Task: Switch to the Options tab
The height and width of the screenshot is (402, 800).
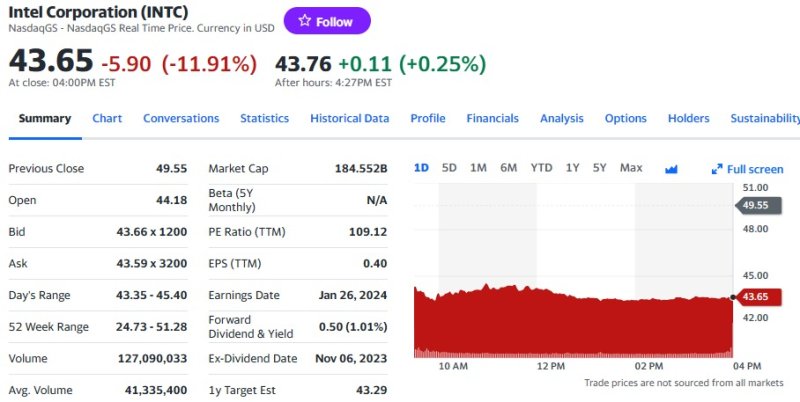Action: pos(626,118)
